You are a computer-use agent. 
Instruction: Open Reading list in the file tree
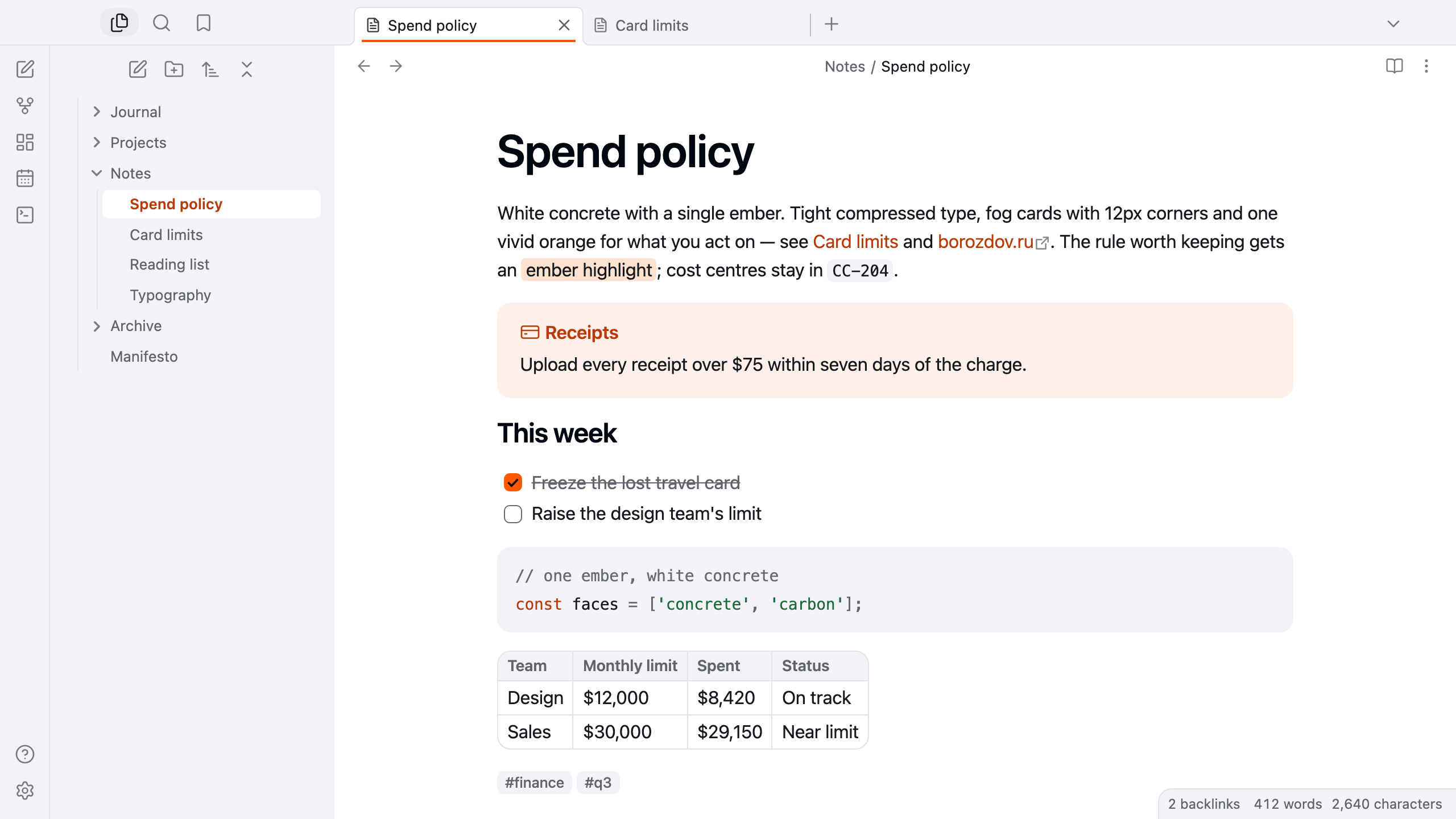[212, 264]
